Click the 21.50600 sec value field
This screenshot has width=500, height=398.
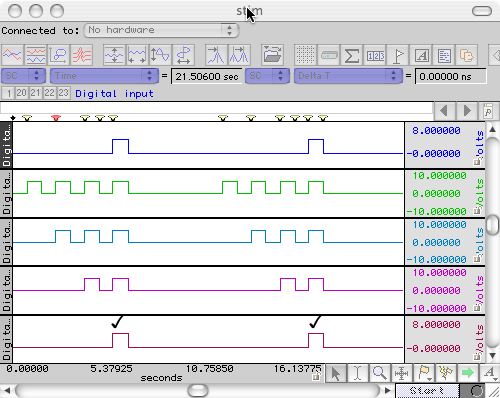tap(206, 76)
